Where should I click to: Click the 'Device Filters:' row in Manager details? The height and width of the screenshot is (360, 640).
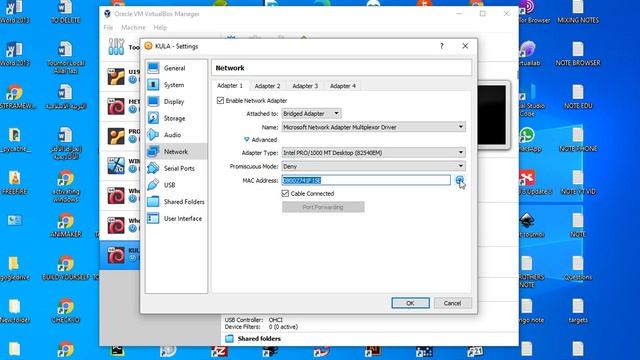pyautogui.click(x=261, y=327)
